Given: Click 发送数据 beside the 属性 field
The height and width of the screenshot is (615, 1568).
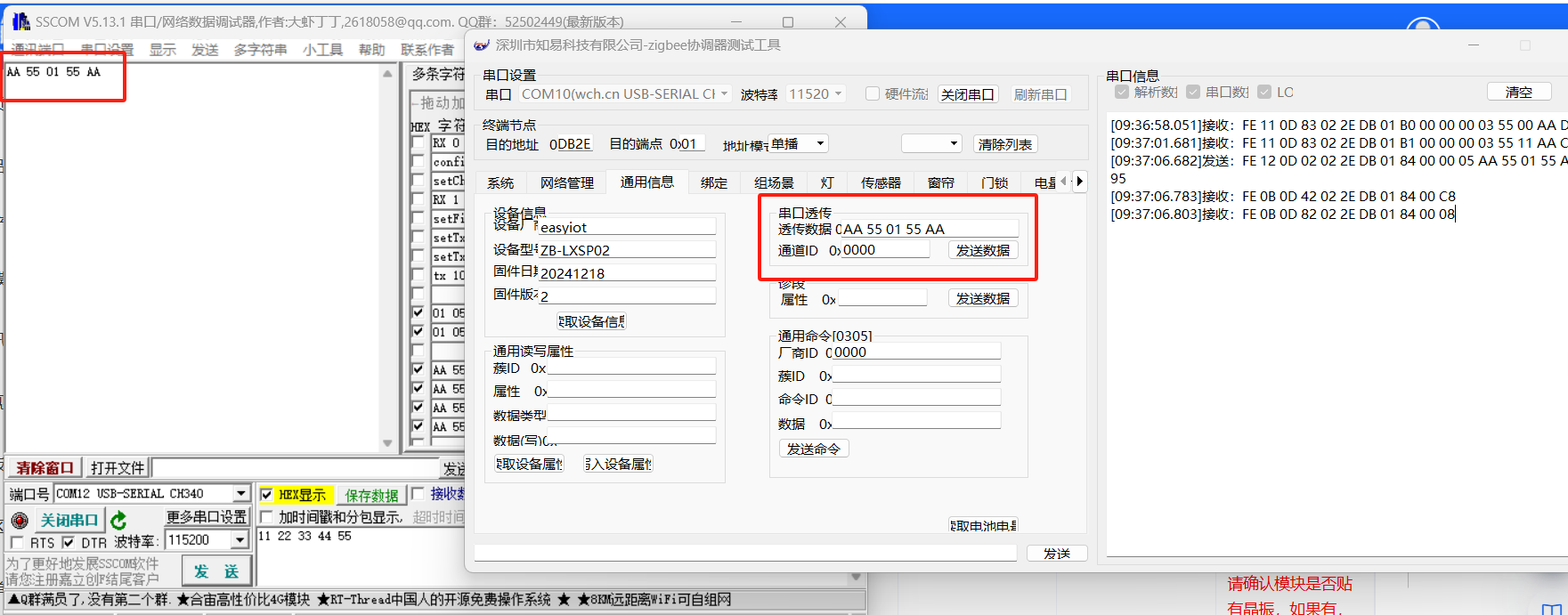Looking at the screenshot, I should [x=983, y=298].
